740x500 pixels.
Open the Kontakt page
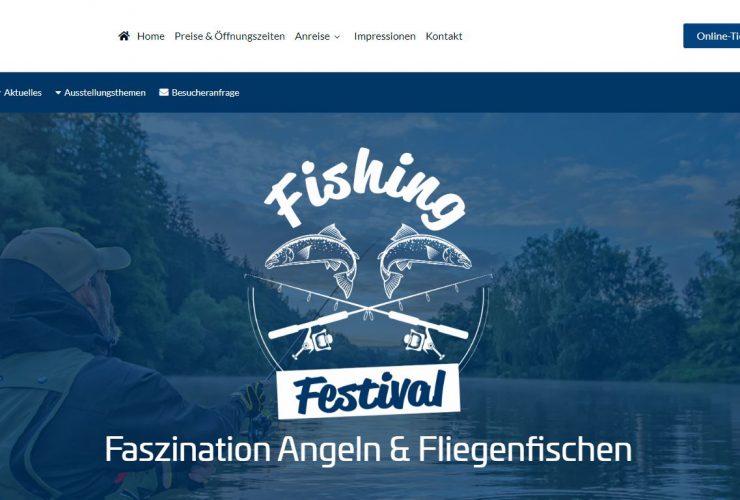tap(444, 36)
